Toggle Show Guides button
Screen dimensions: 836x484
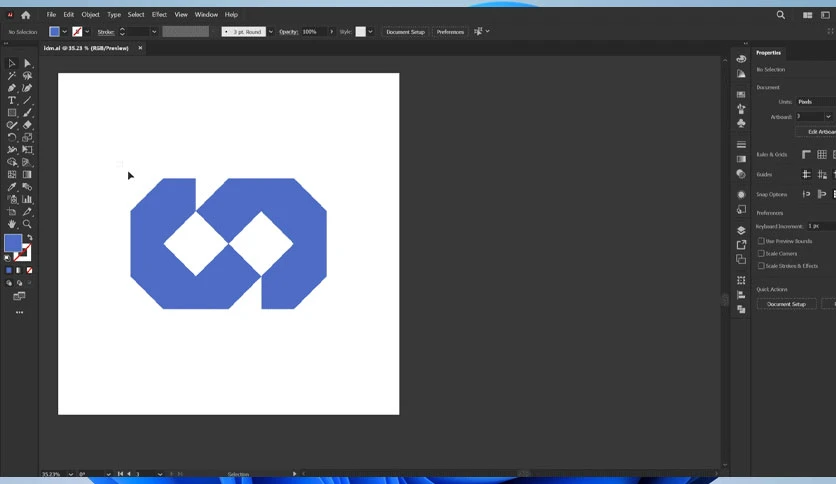point(806,174)
